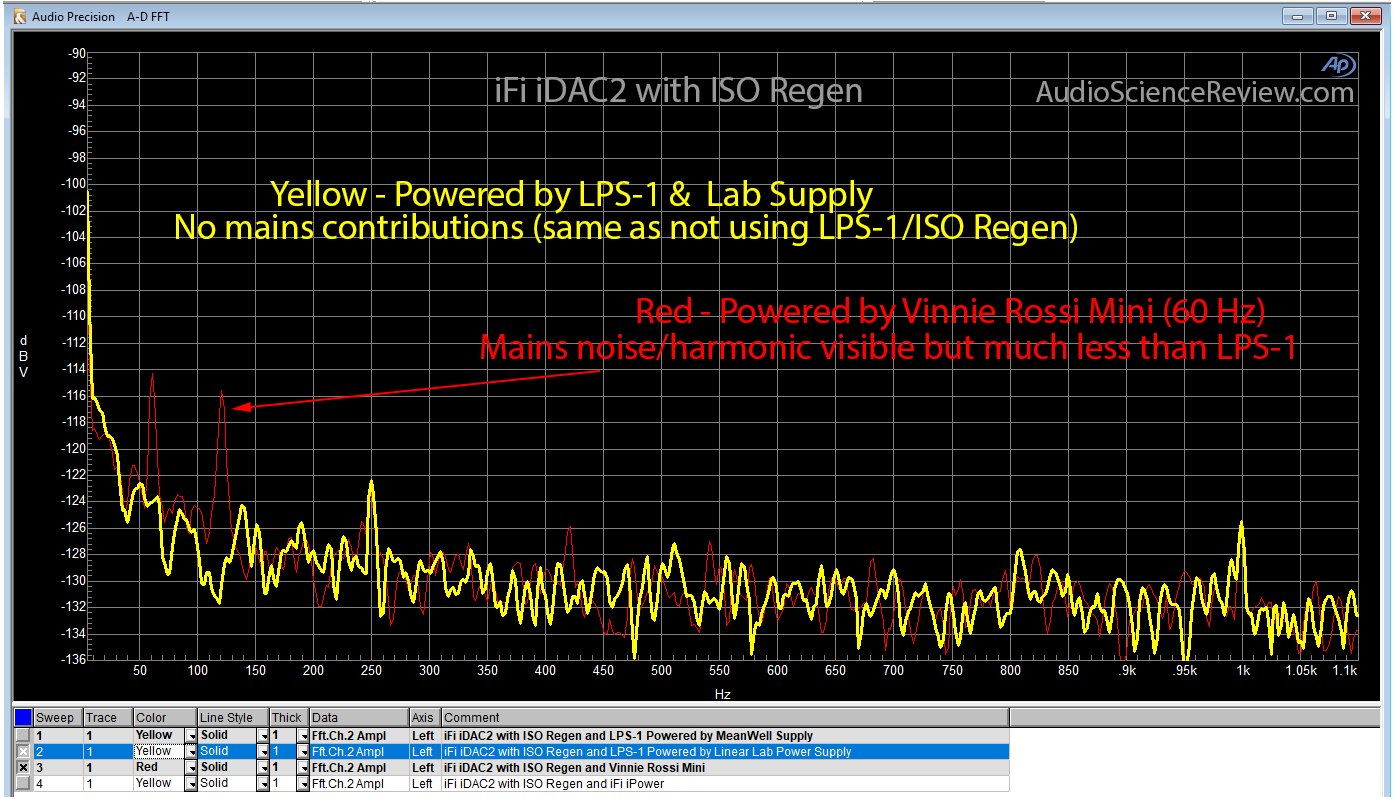
Task: Click 'Fft.Ch.2 Ampl' data cell in sweep 1
Action: [x=359, y=735]
